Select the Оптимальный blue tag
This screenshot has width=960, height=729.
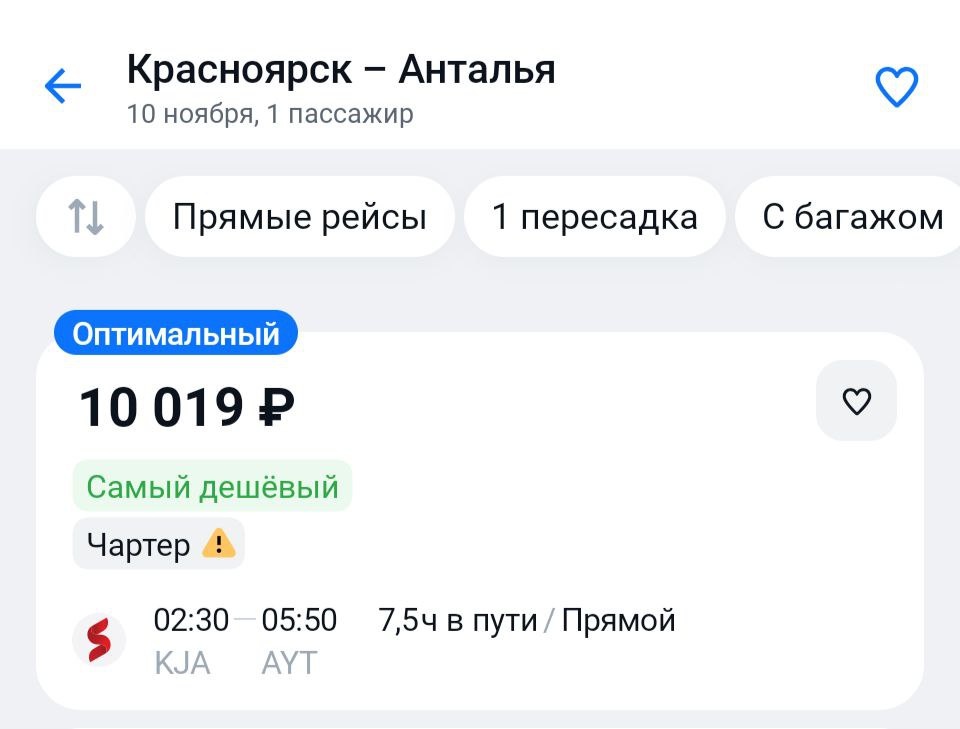pos(176,334)
